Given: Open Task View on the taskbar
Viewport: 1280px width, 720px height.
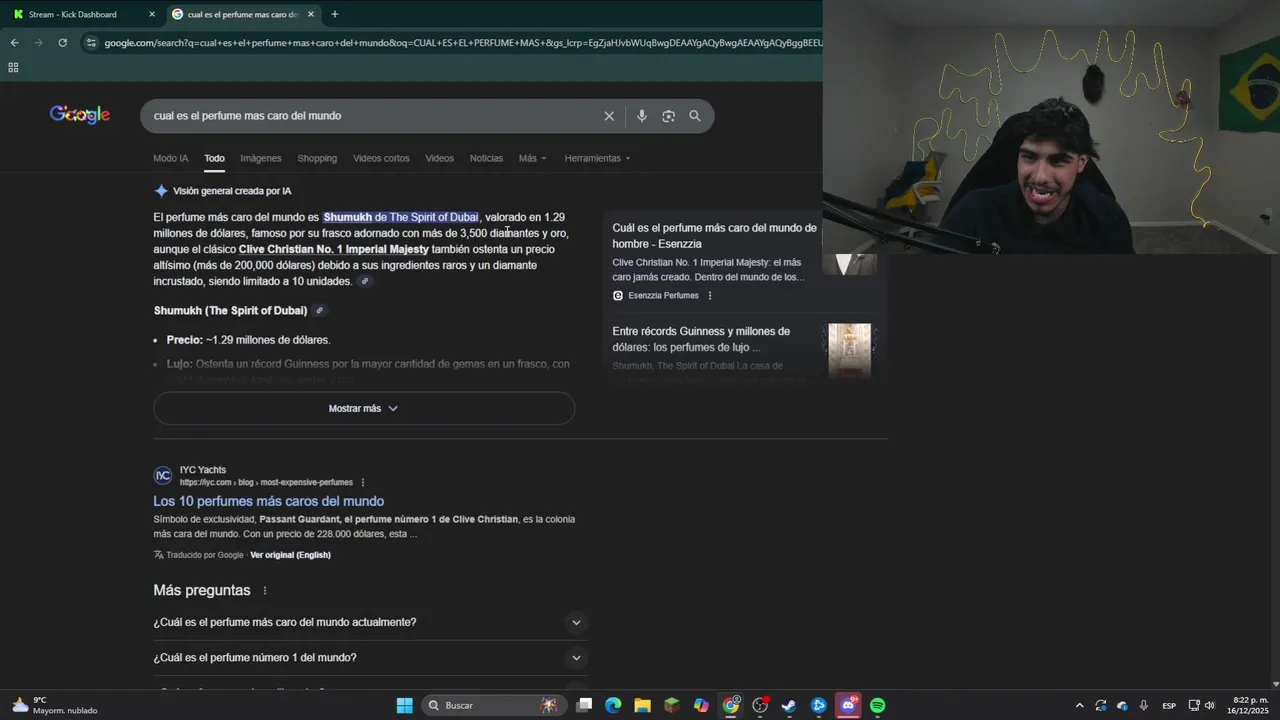Looking at the screenshot, I should [585, 705].
